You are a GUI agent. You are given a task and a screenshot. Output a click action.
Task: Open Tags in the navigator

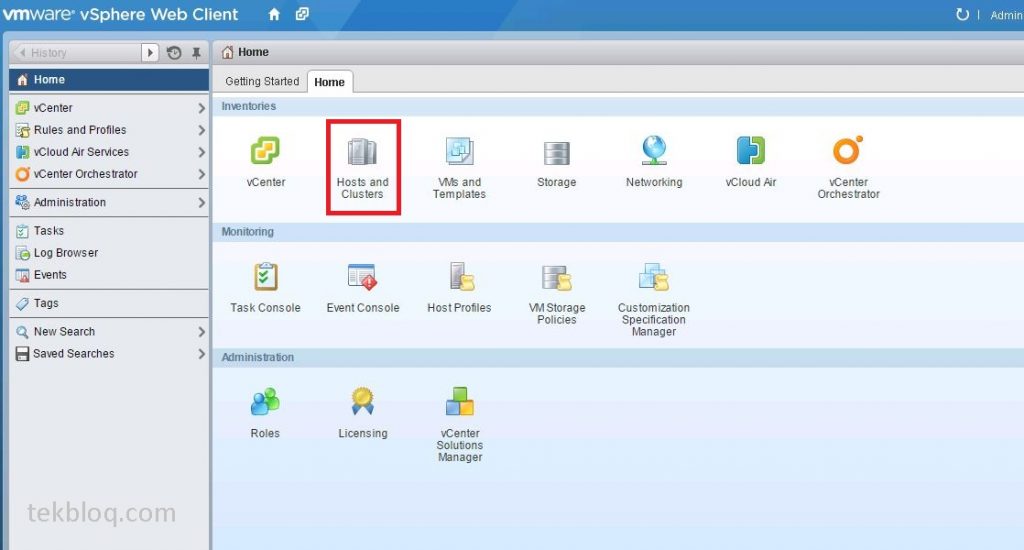[109, 303]
